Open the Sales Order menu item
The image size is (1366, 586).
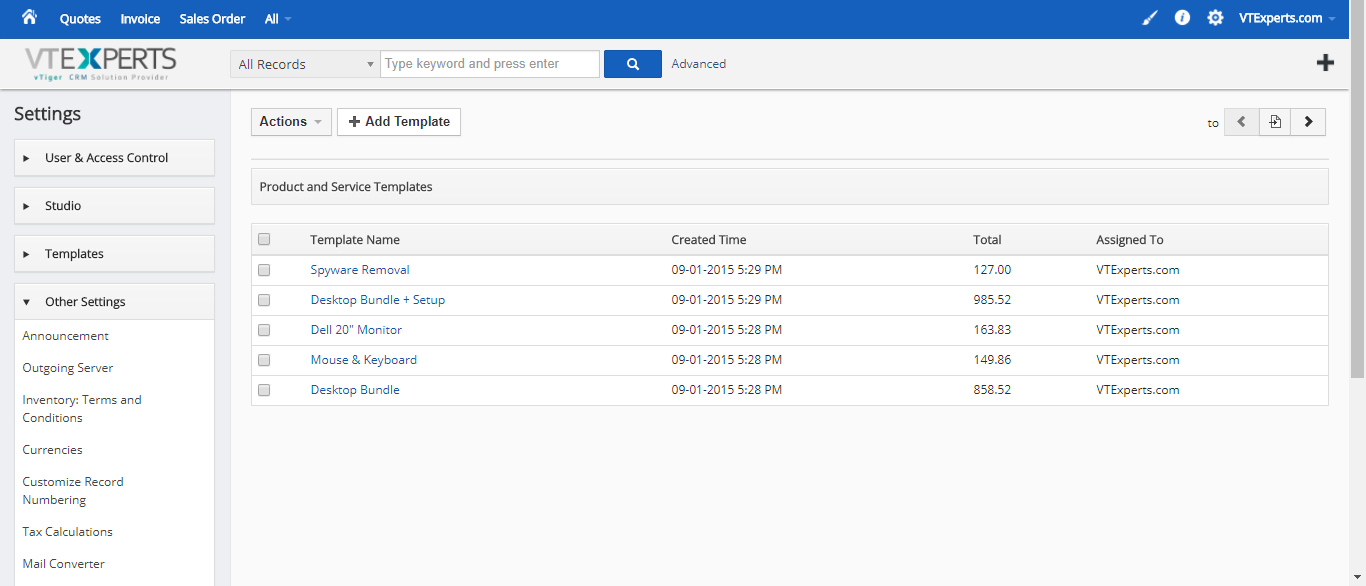[212, 19]
